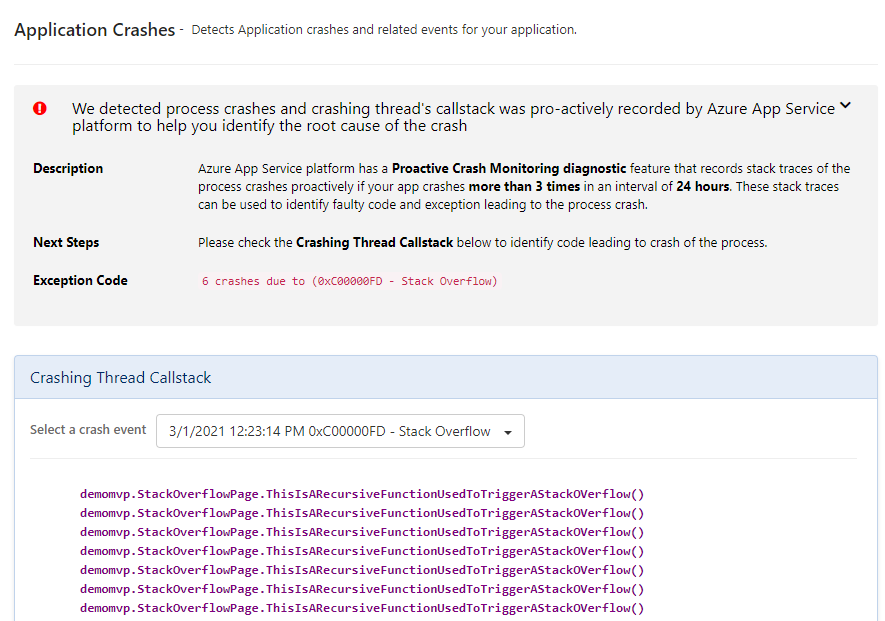885x621 pixels.
Task: Collapse the crash alert using the chevron
Action: tap(845, 104)
